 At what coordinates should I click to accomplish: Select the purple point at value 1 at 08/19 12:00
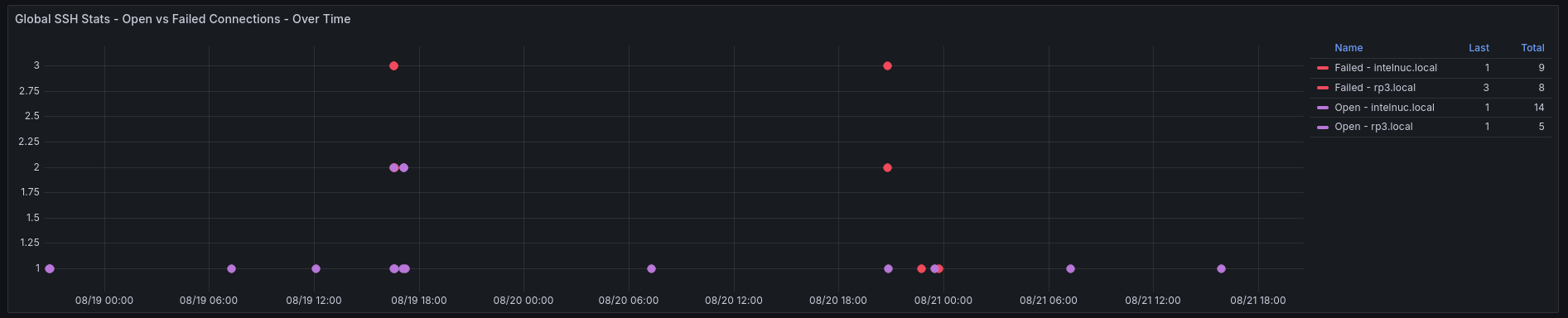(x=316, y=268)
